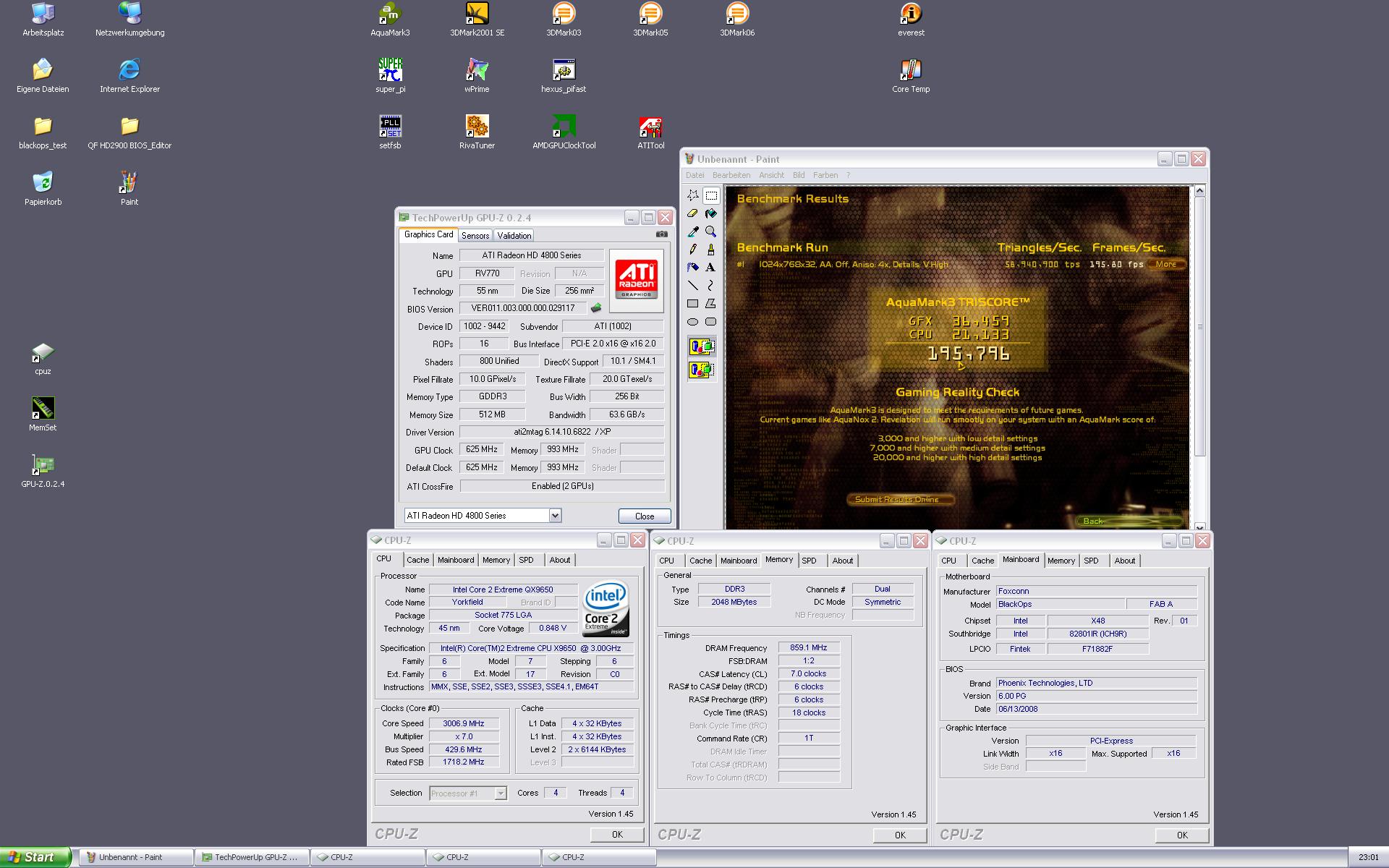1389x868 pixels.
Task: Click the GPU-Z Name field value
Action: [532, 255]
